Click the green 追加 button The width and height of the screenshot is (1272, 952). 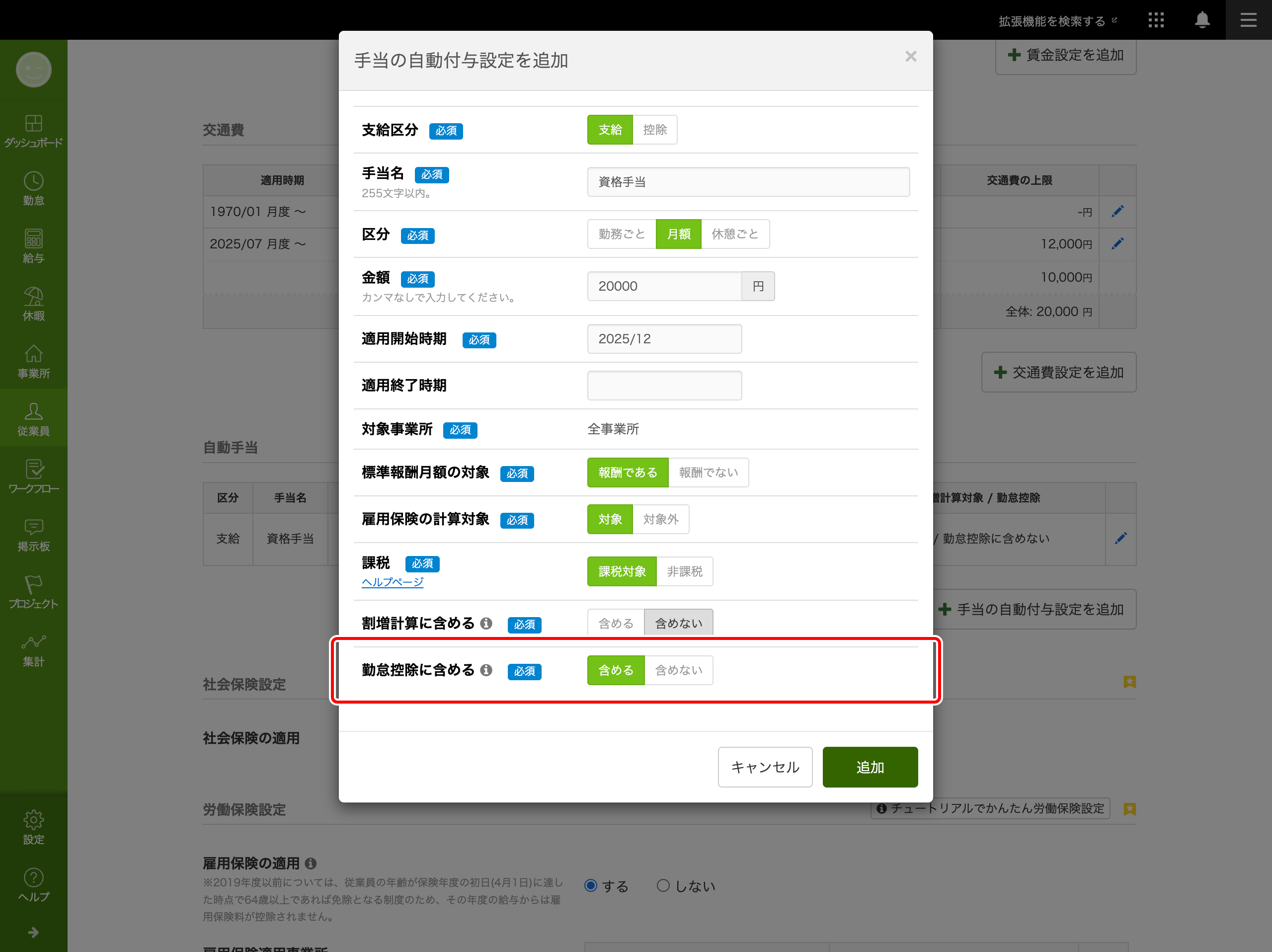(x=870, y=767)
